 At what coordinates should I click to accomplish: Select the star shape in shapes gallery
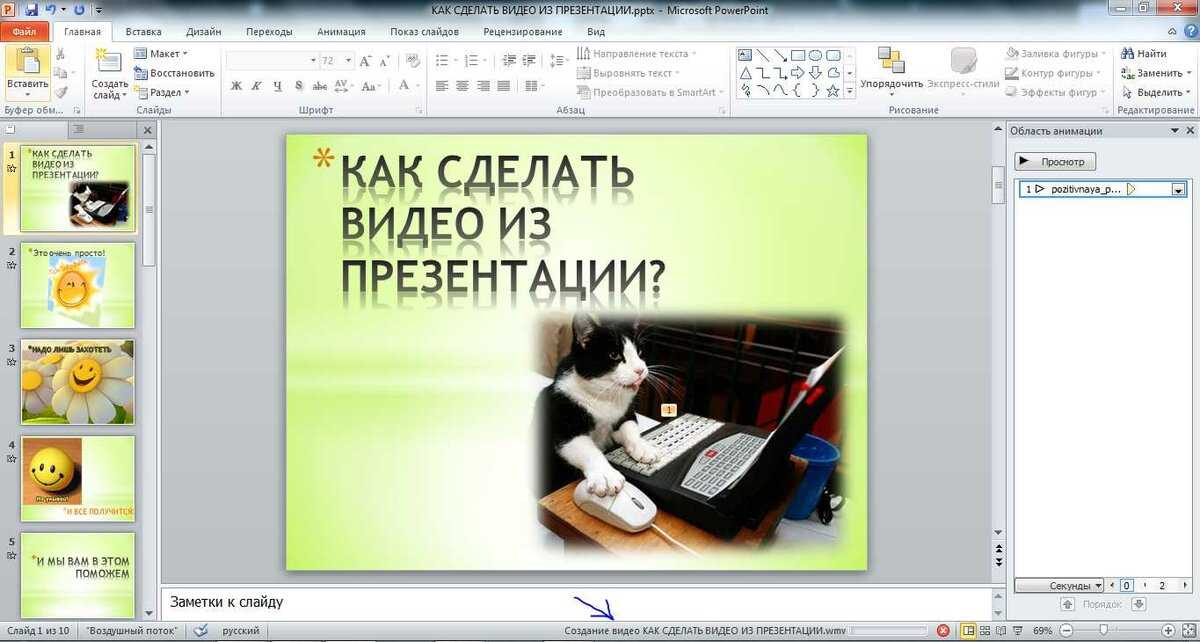click(832, 90)
